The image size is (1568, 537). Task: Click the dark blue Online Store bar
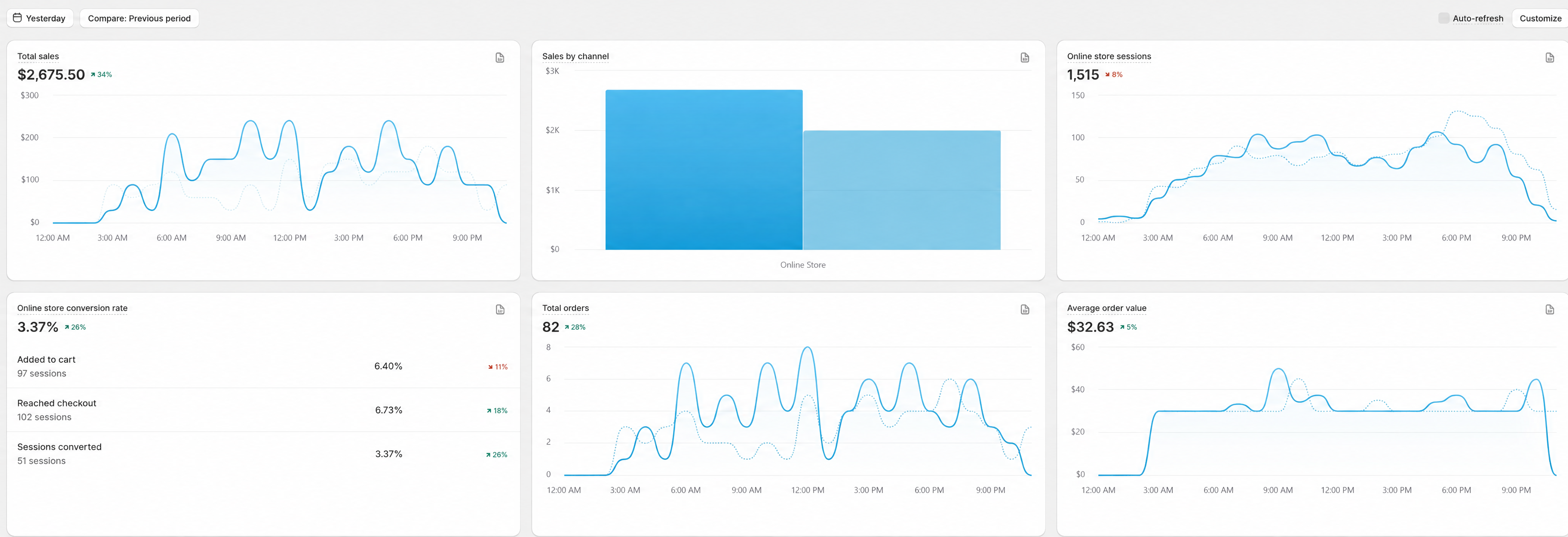click(703, 170)
